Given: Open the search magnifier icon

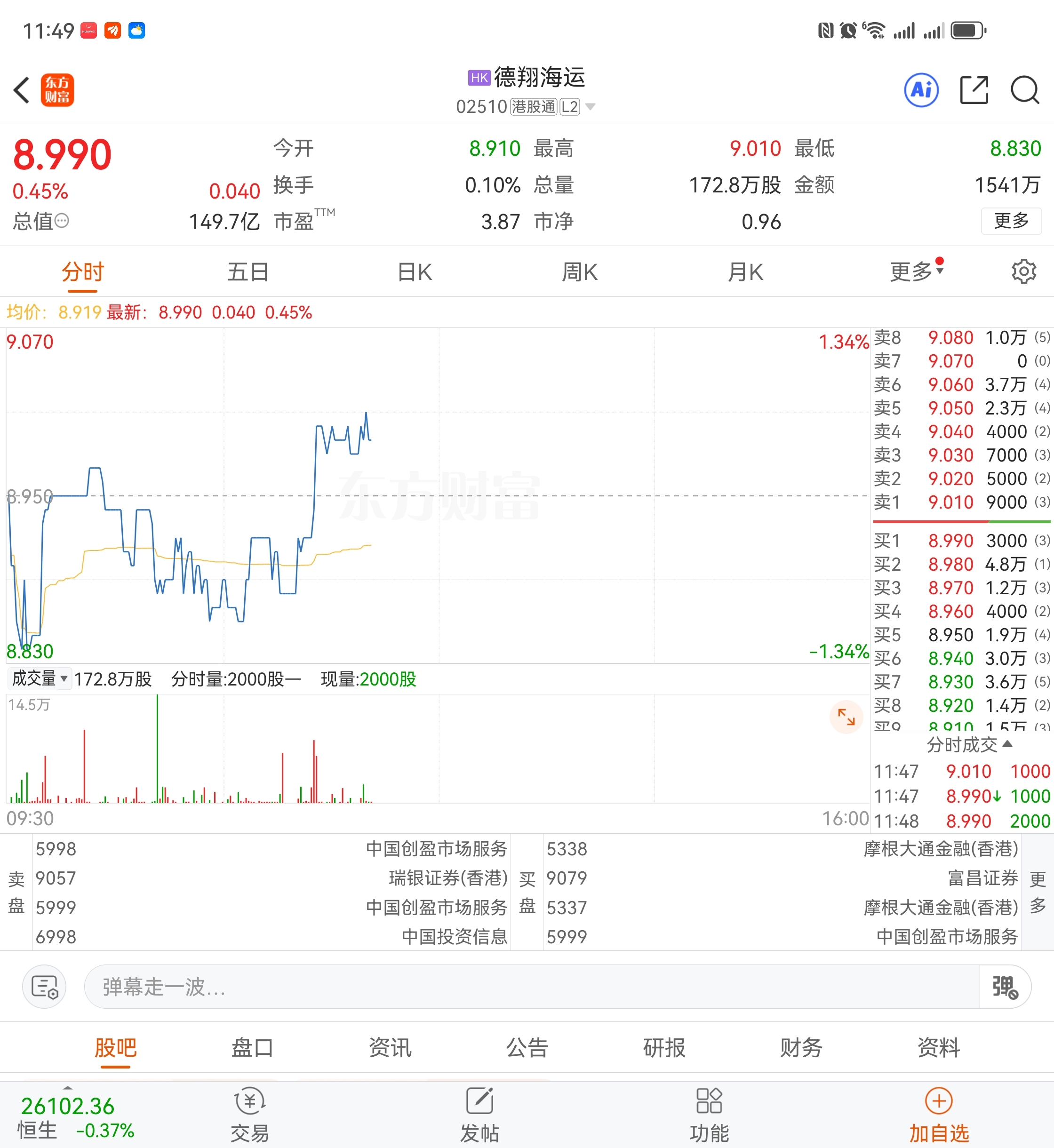Looking at the screenshot, I should coord(1025,90).
